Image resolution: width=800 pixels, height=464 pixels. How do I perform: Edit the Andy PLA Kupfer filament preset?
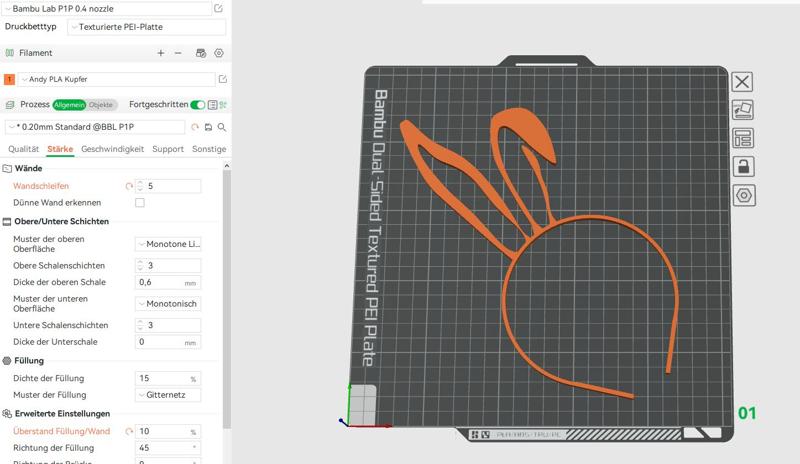[222, 79]
